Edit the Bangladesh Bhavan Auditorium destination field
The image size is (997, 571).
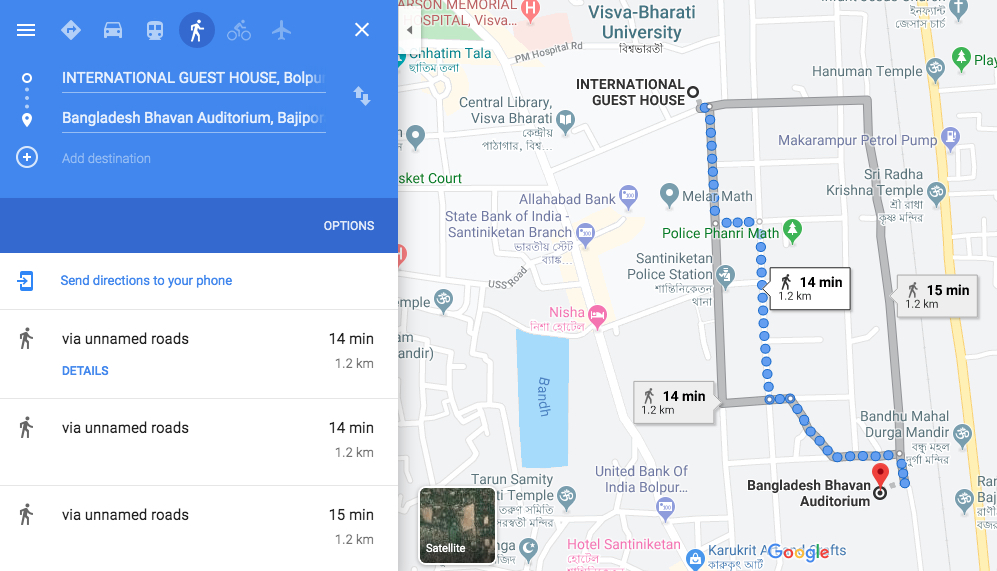click(193, 118)
